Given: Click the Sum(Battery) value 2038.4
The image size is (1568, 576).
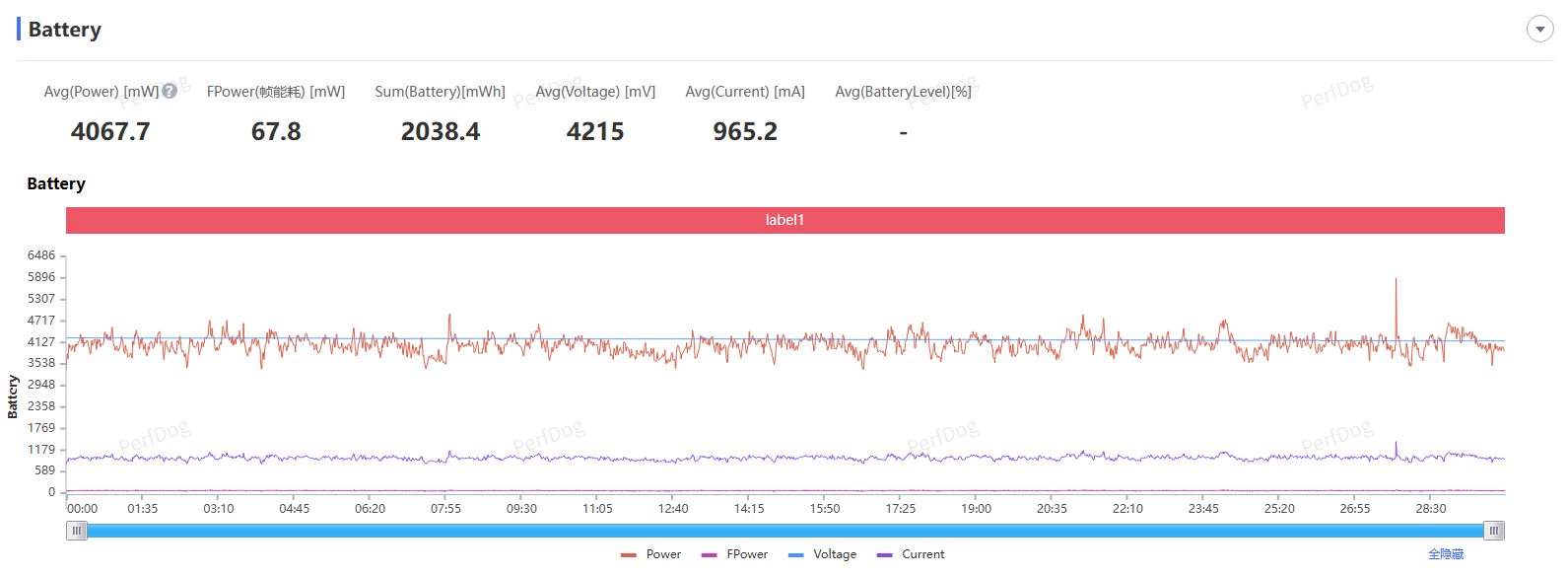Looking at the screenshot, I should pyautogui.click(x=440, y=131).
